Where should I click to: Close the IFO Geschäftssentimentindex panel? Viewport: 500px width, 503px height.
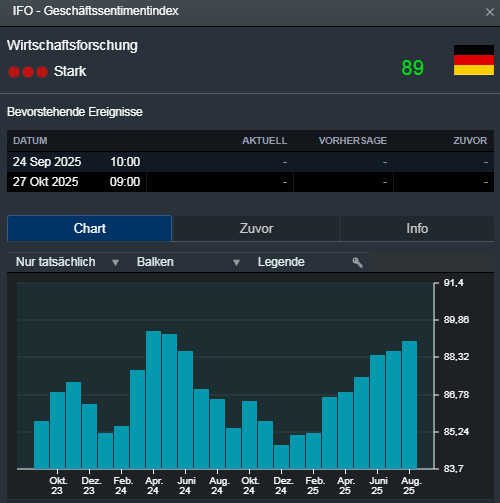click(x=489, y=12)
